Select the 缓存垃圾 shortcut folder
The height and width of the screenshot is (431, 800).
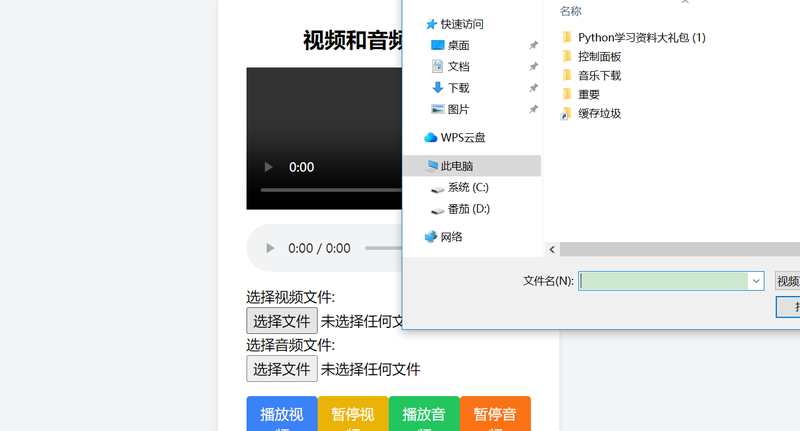click(599, 114)
